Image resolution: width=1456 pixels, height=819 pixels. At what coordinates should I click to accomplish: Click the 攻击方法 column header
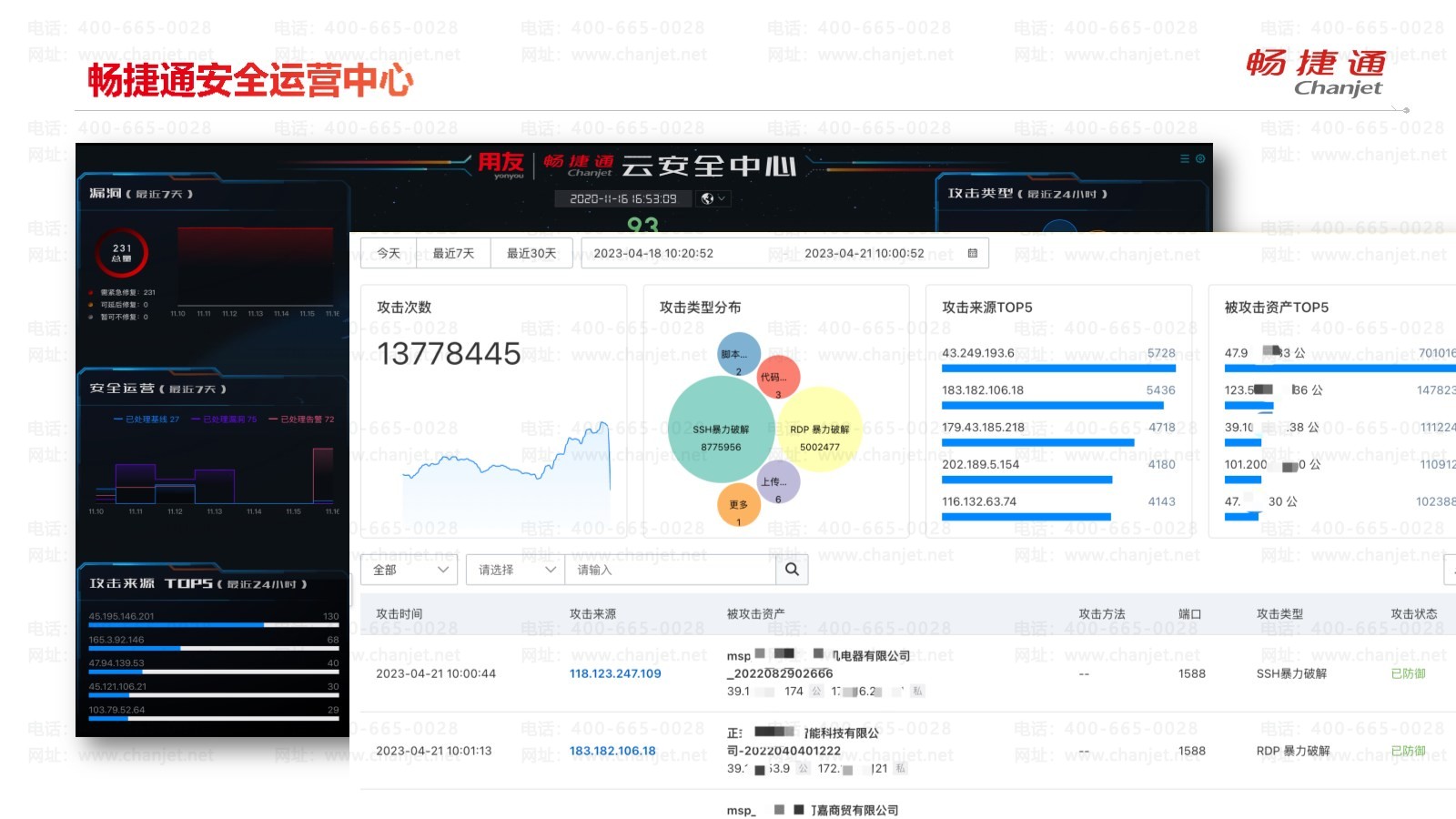point(1102,614)
